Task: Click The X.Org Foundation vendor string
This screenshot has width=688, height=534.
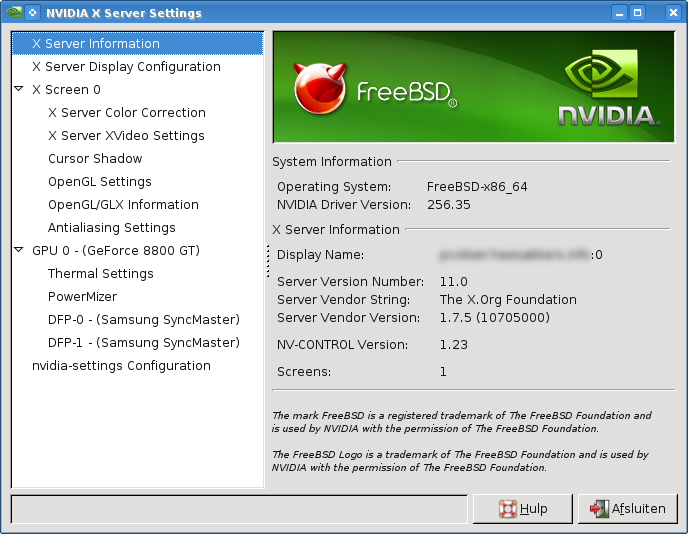Action: click(x=508, y=300)
